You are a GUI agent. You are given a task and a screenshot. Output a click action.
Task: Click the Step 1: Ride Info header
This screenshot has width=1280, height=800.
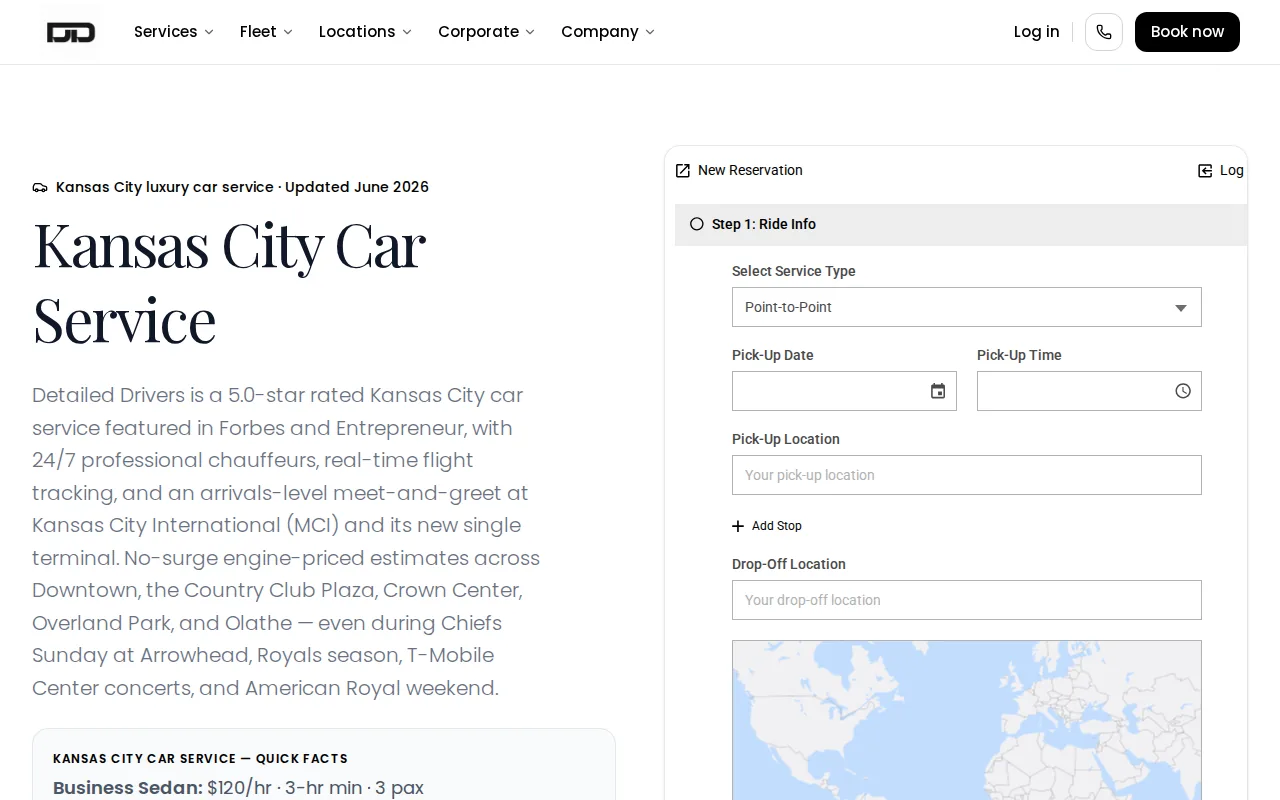(x=961, y=224)
